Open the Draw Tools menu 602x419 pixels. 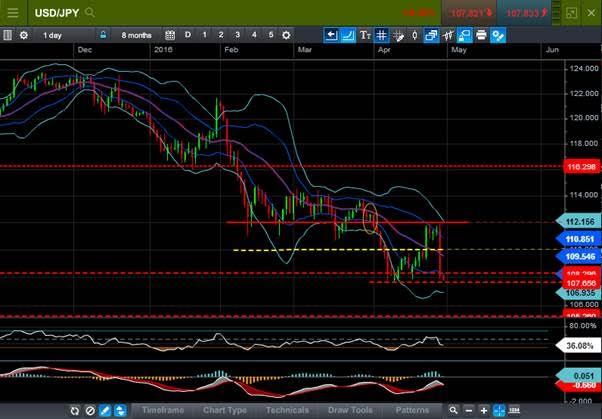point(350,410)
